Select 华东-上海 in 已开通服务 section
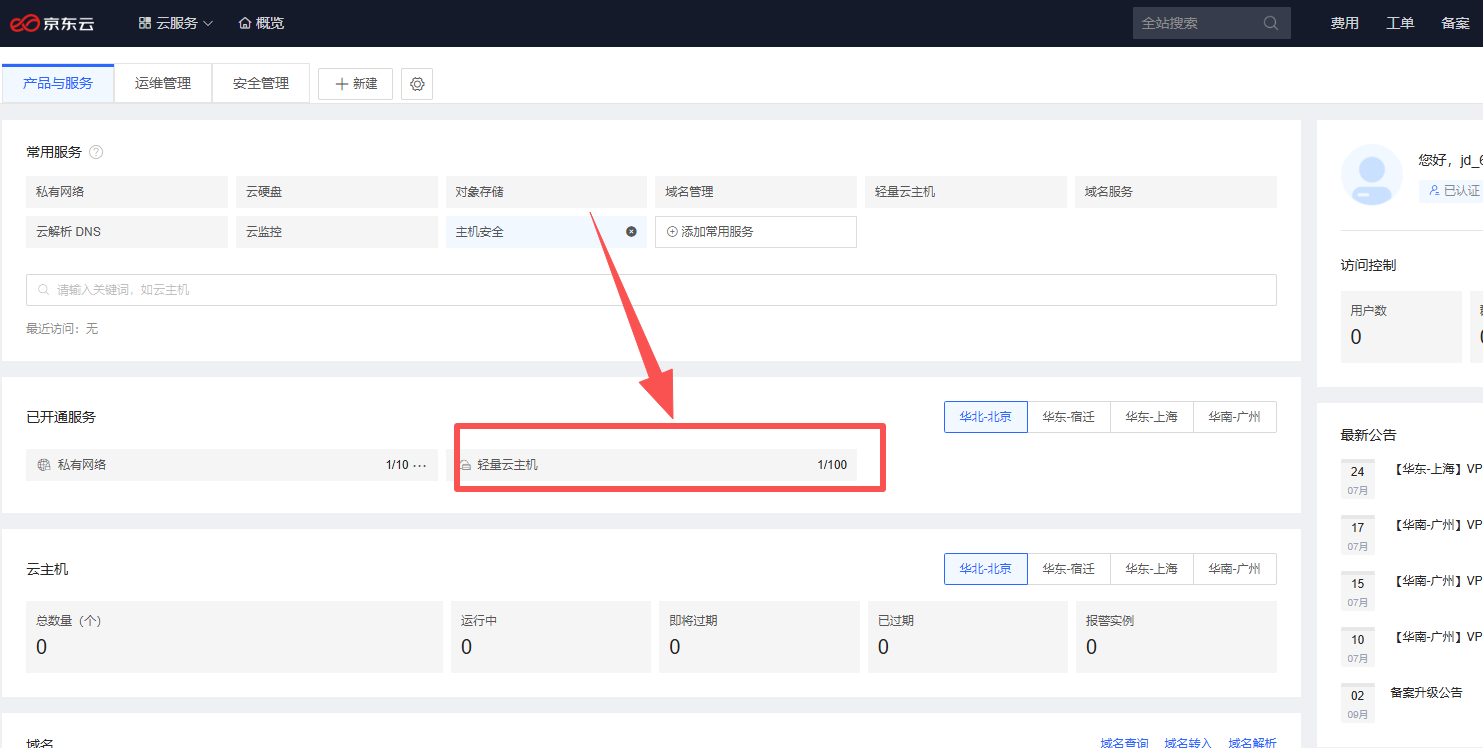1483x748 pixels. tap(1152, 417)
